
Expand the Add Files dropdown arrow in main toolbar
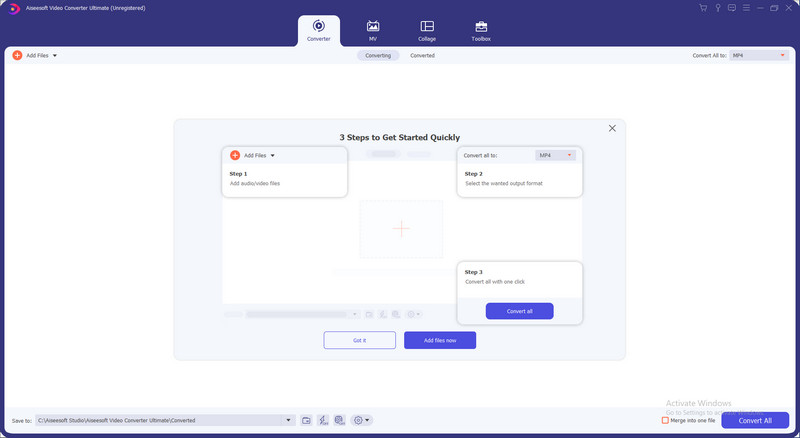point(55,56)
